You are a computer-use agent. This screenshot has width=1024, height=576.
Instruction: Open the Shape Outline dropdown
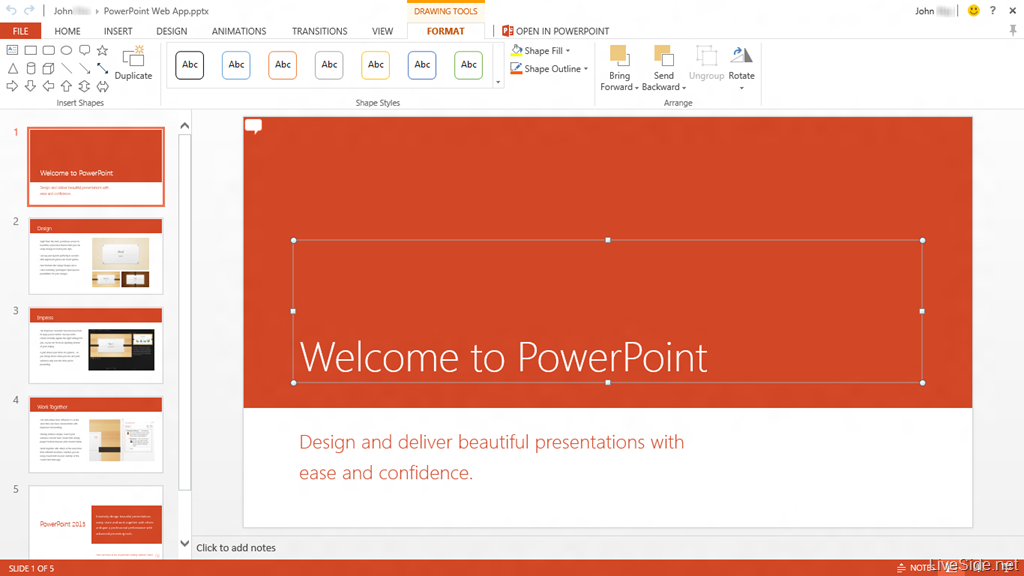(x=549, y=69)
